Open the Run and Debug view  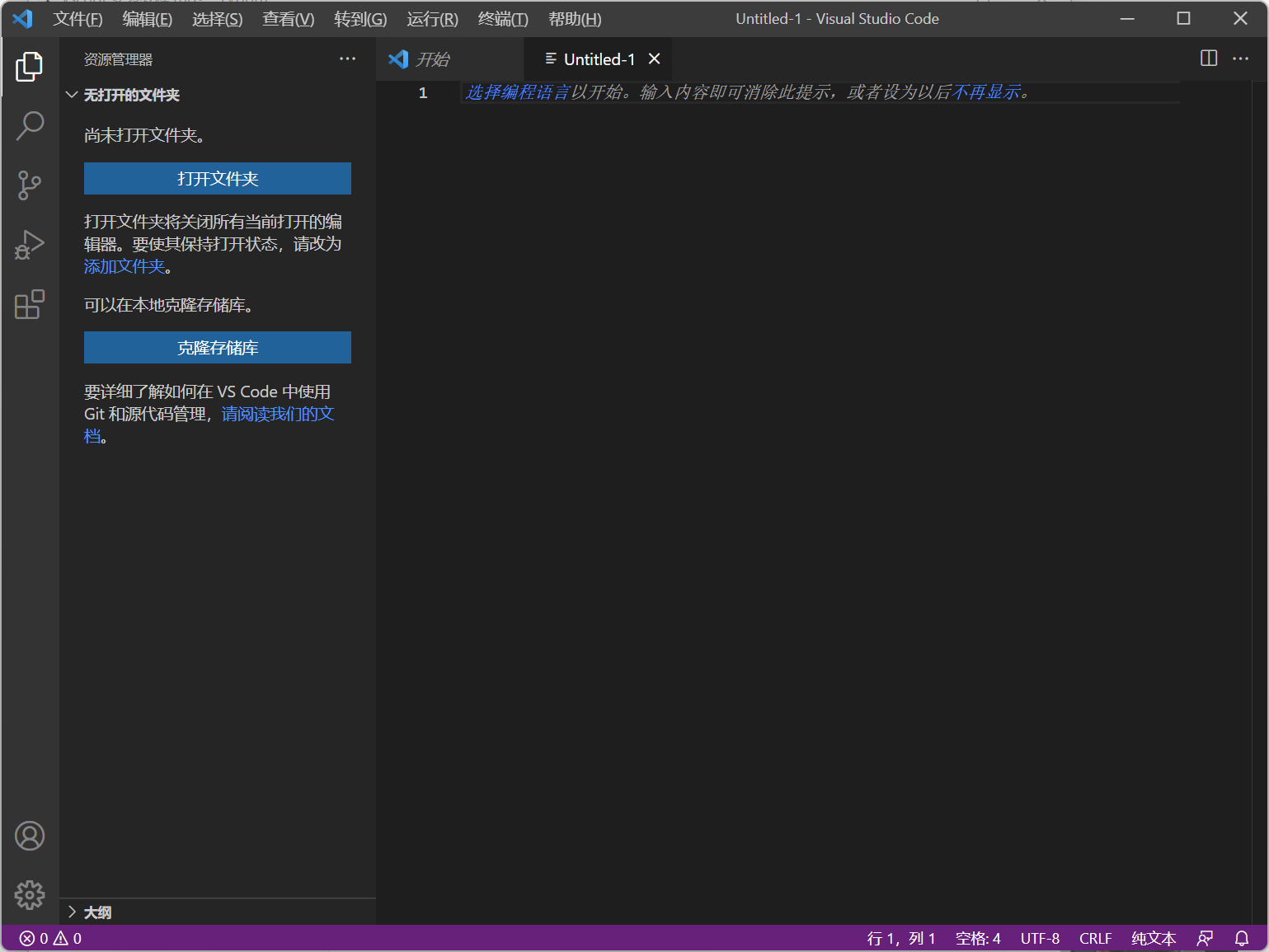click(x=30, y=245)
